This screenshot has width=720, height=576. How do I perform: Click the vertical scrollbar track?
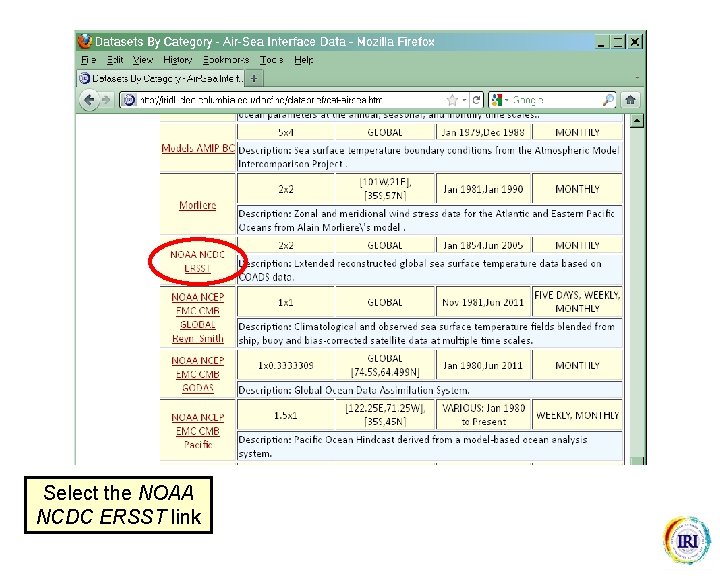click(x=637, y=293)
